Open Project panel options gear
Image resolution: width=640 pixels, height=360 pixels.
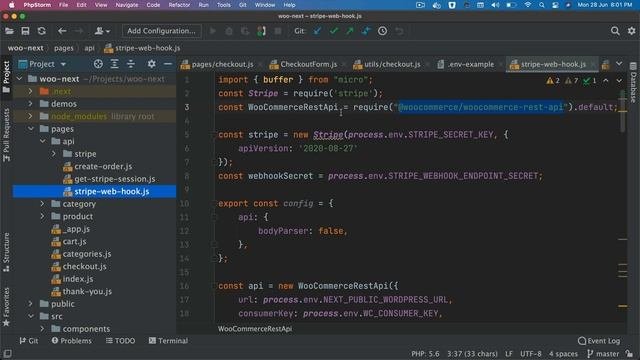pyautogui.click(x=151, y=64)
